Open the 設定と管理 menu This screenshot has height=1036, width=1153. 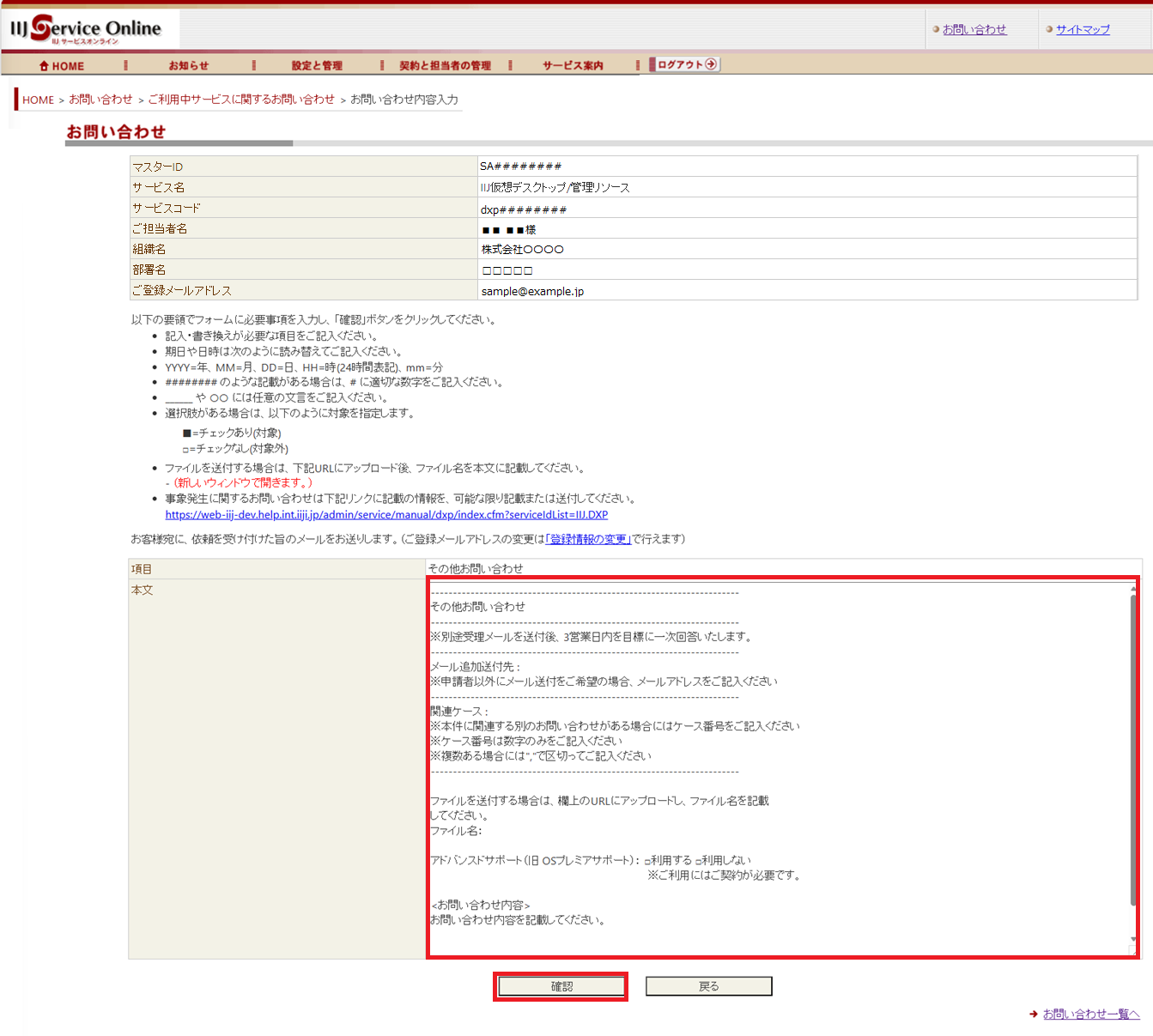point(317,66)
